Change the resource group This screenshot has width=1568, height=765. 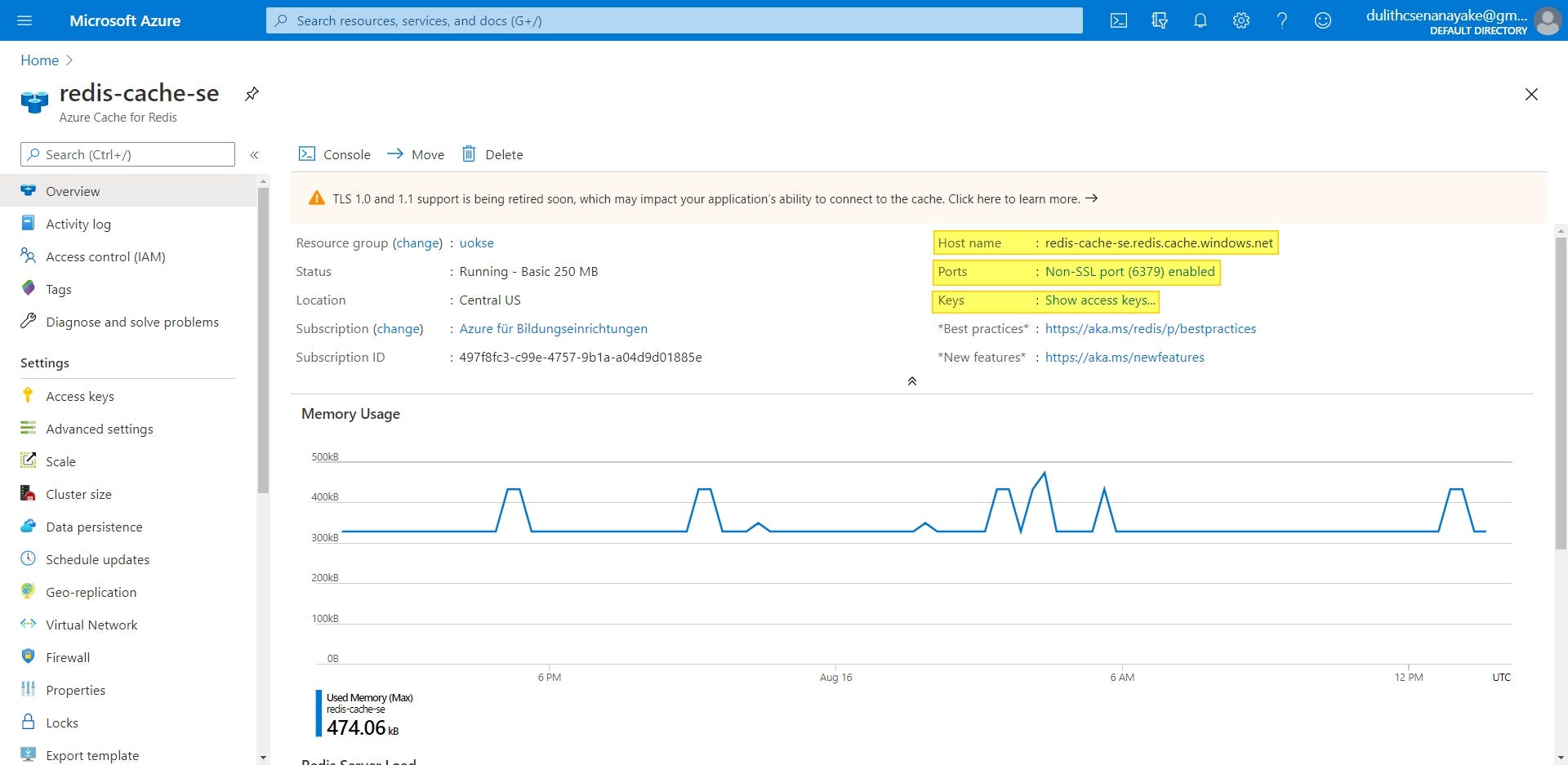pyautogui.click(x=417, y=243)
